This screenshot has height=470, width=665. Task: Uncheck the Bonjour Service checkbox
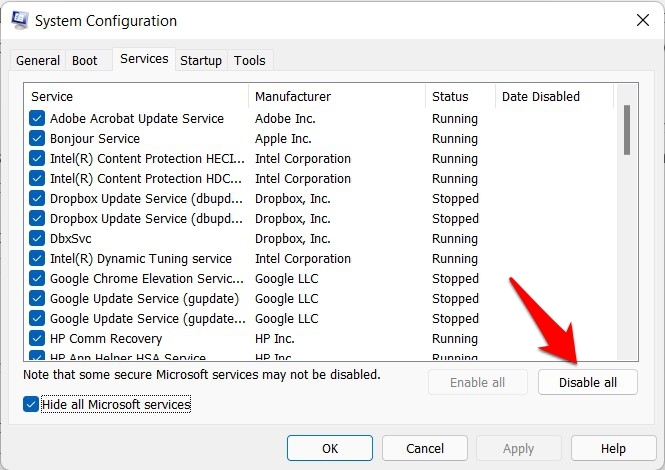coord(37,139)
